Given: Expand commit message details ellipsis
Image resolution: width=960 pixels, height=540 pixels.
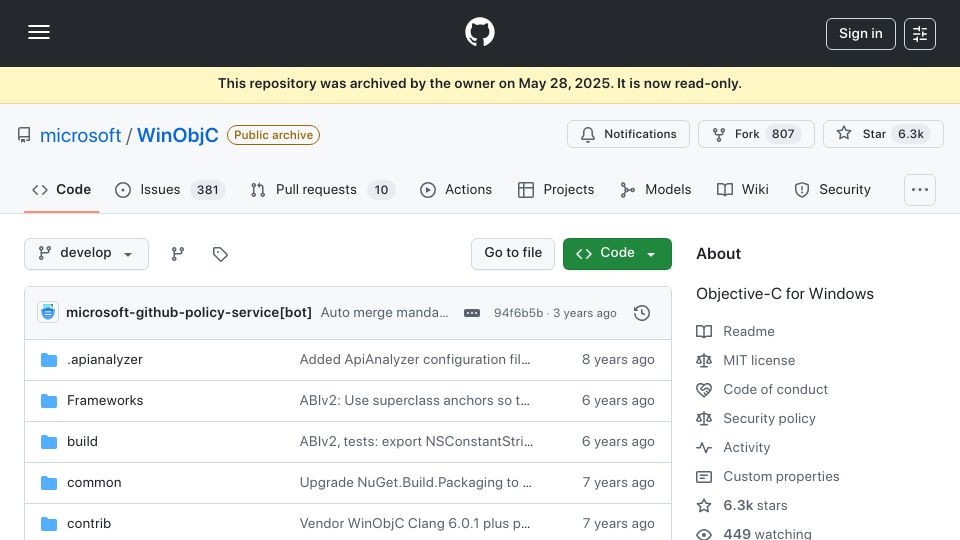Looking at the screenshot, I should coord(471,313).
